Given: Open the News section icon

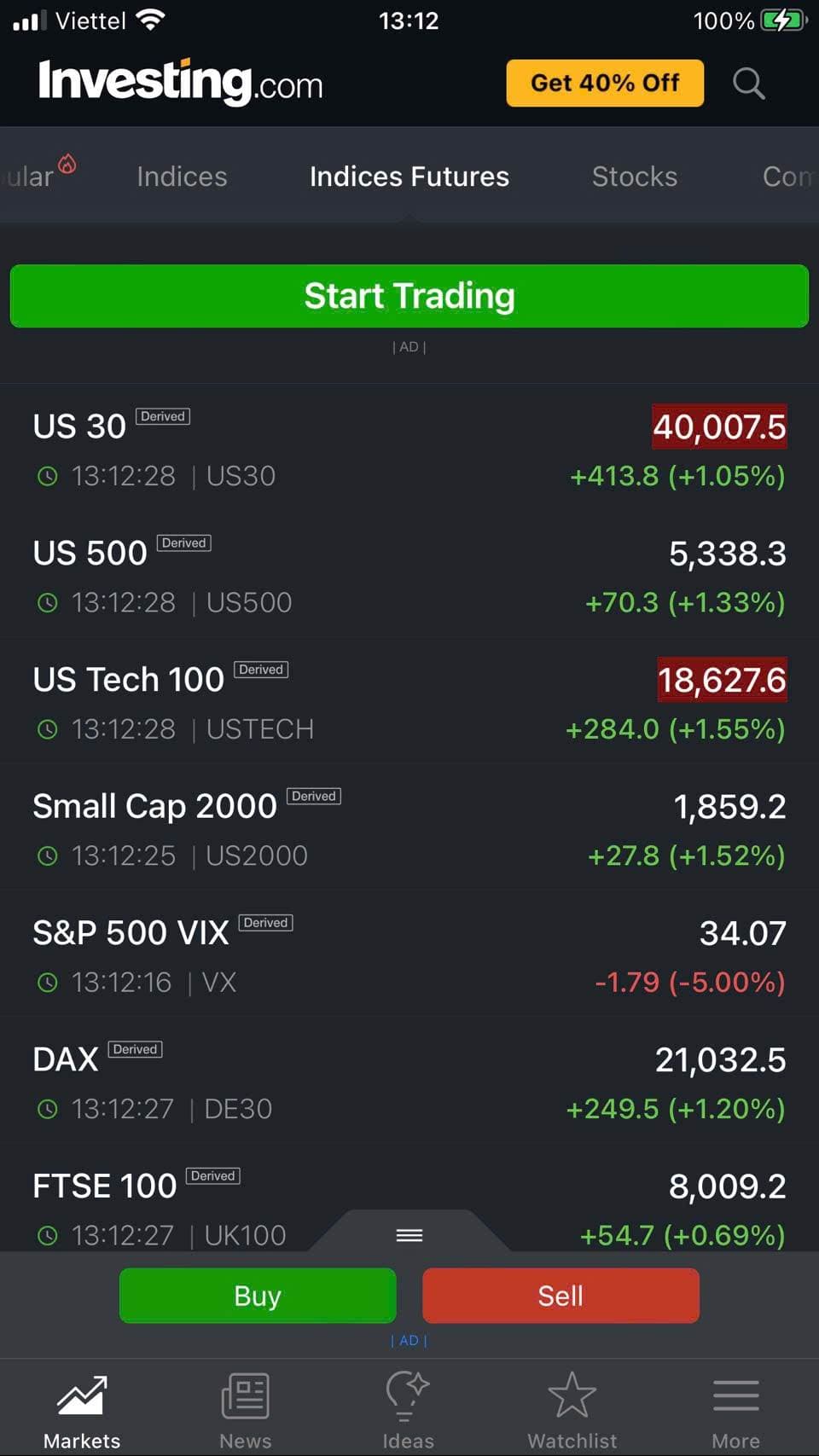Looking at the screenshot, I should pos(246,1396).
